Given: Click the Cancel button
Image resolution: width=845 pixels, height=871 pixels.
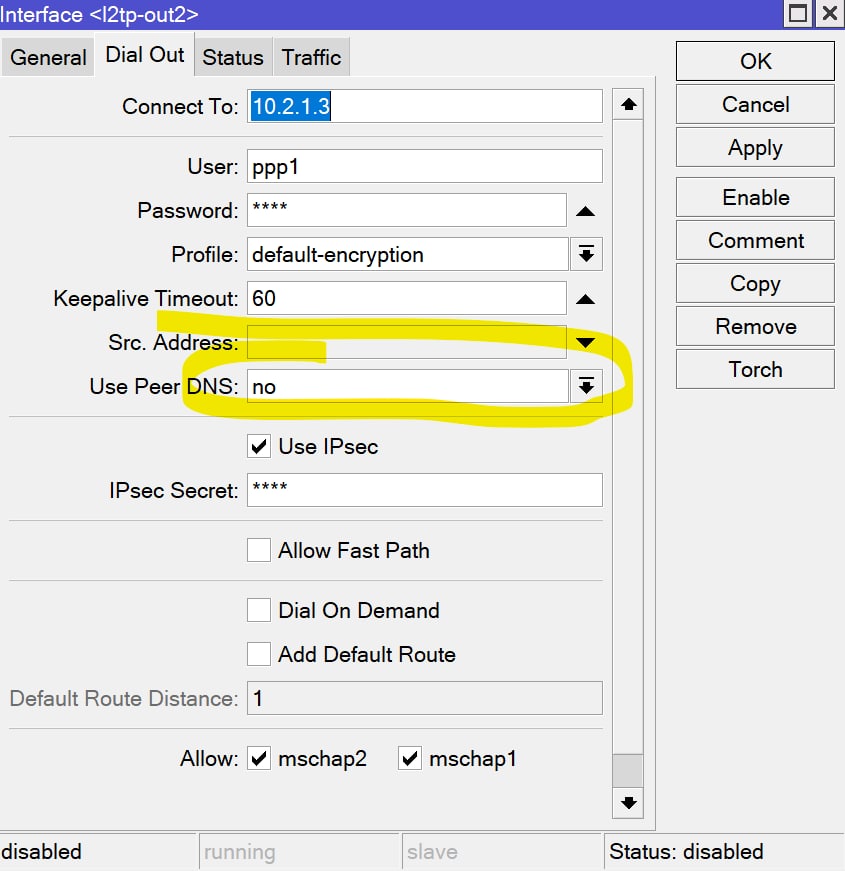Looking at the screenshot, I should pyautogui.click(x=755, y=104).
